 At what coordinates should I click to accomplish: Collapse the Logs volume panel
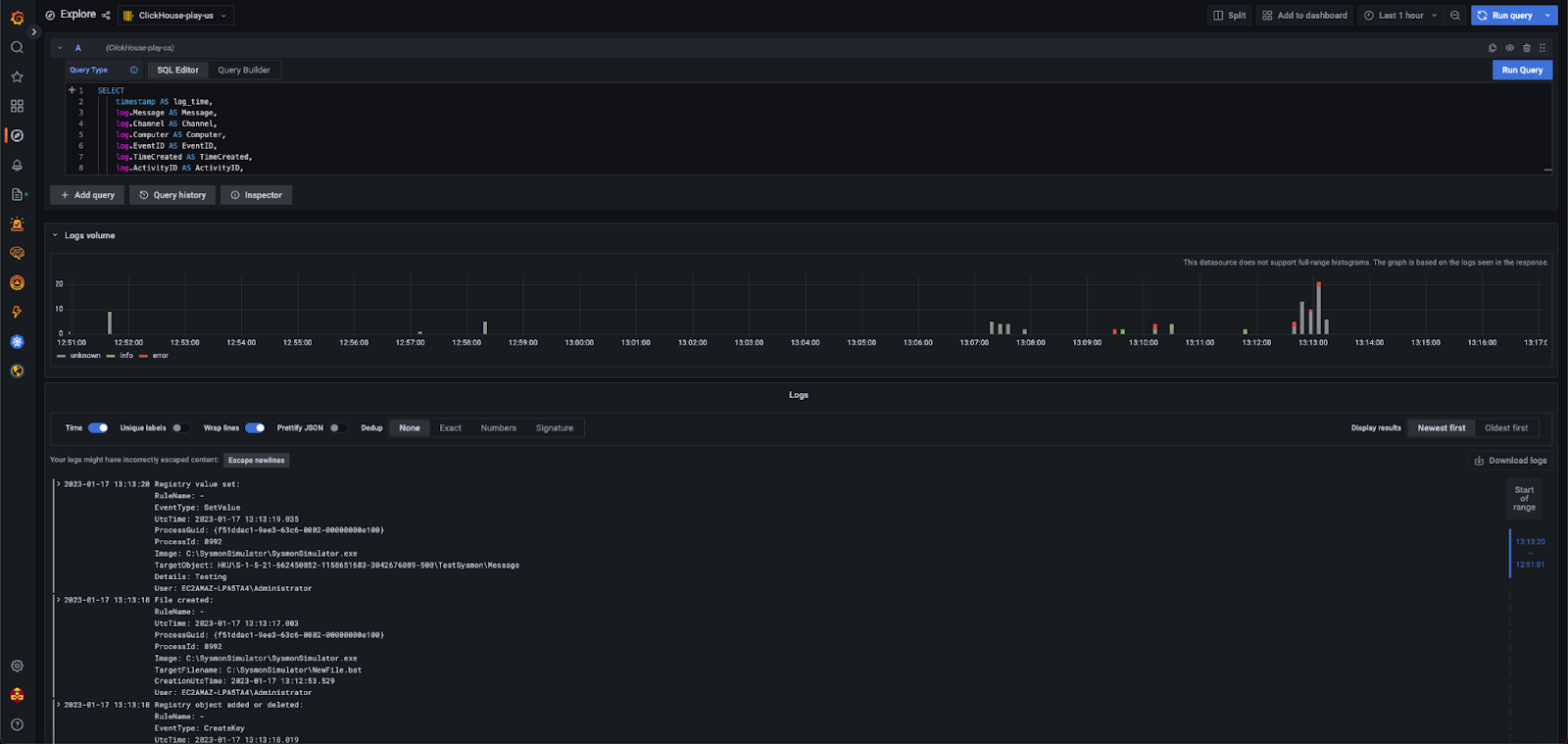tap(56, 235)
